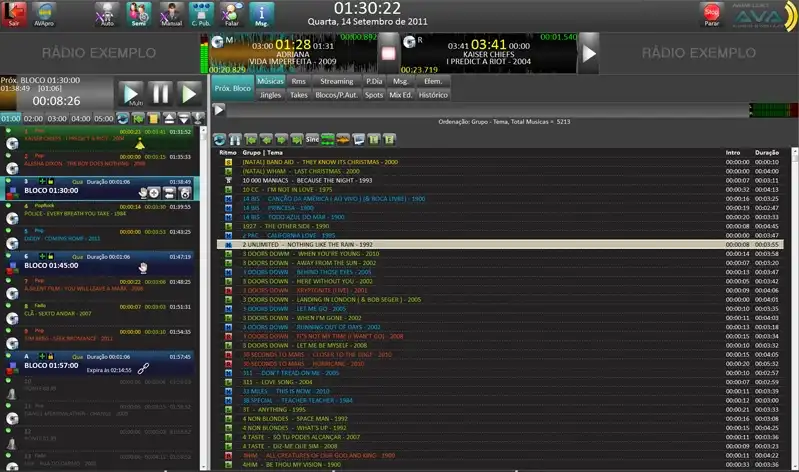This screenshot has width=799, height=472.
Task: Play the Kaiser Chiefs deck
Action: [589, 54]
